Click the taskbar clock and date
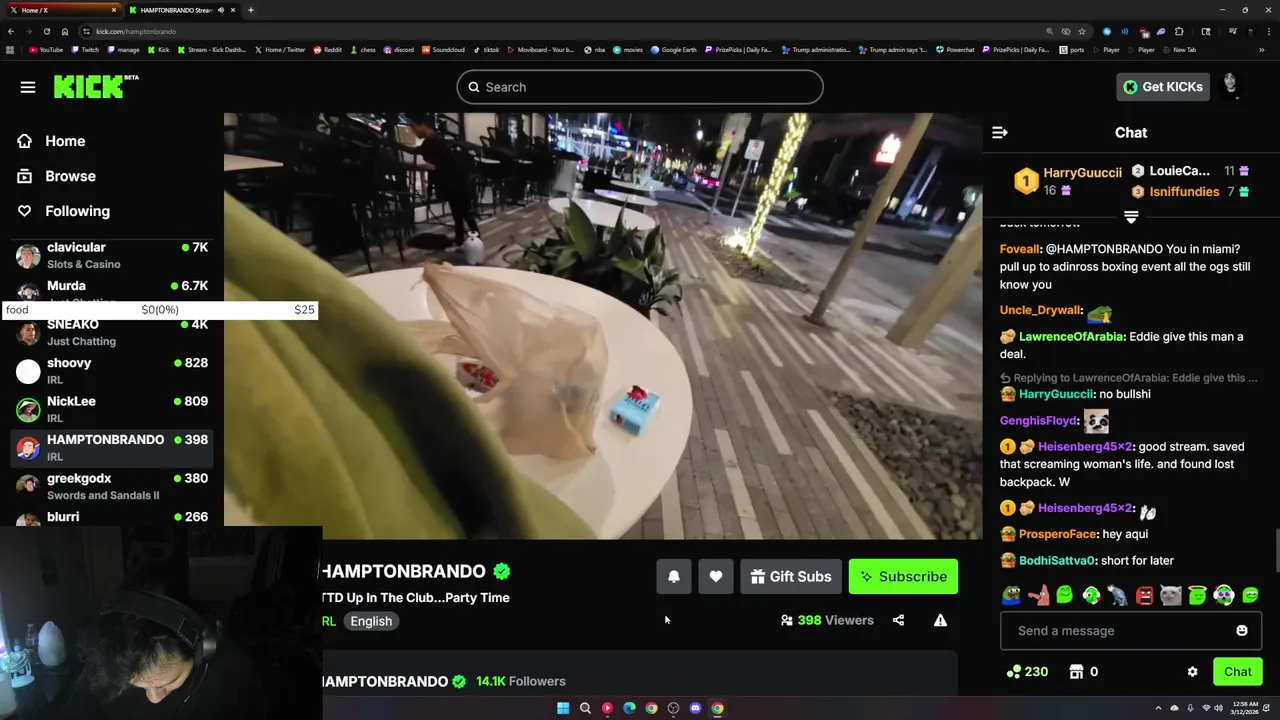This screenshot has width=1280, height=720. pos(1246,708)
